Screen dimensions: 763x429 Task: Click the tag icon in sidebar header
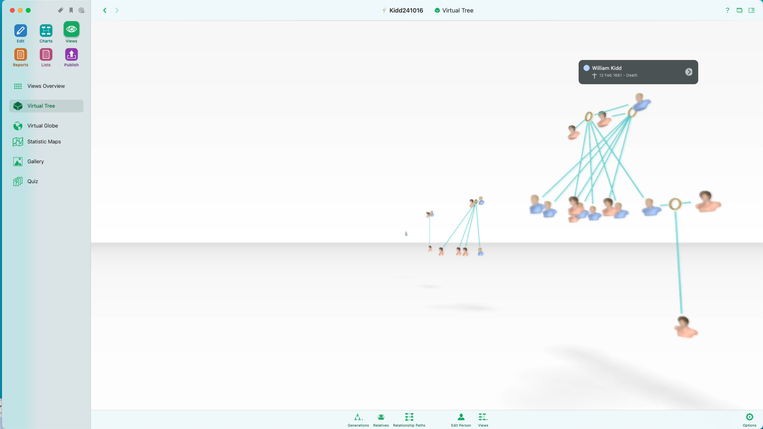tap(60, 10)
